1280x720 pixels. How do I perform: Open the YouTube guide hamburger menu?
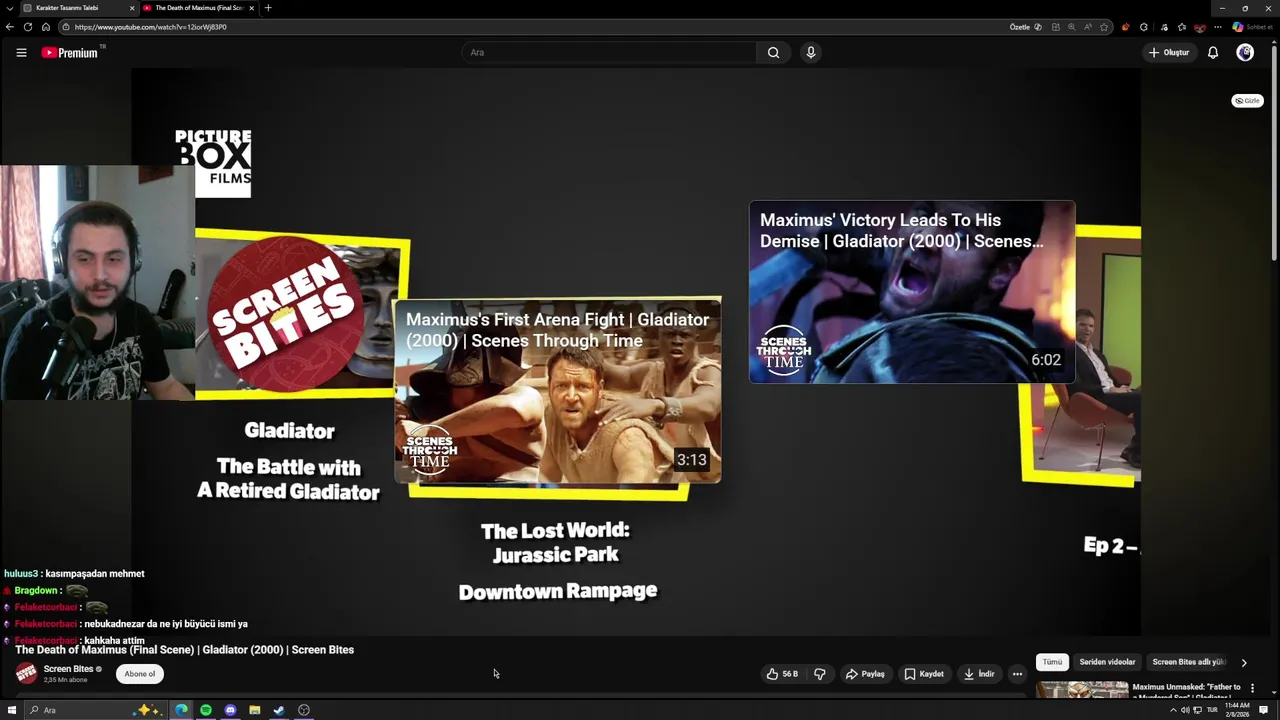21,52
